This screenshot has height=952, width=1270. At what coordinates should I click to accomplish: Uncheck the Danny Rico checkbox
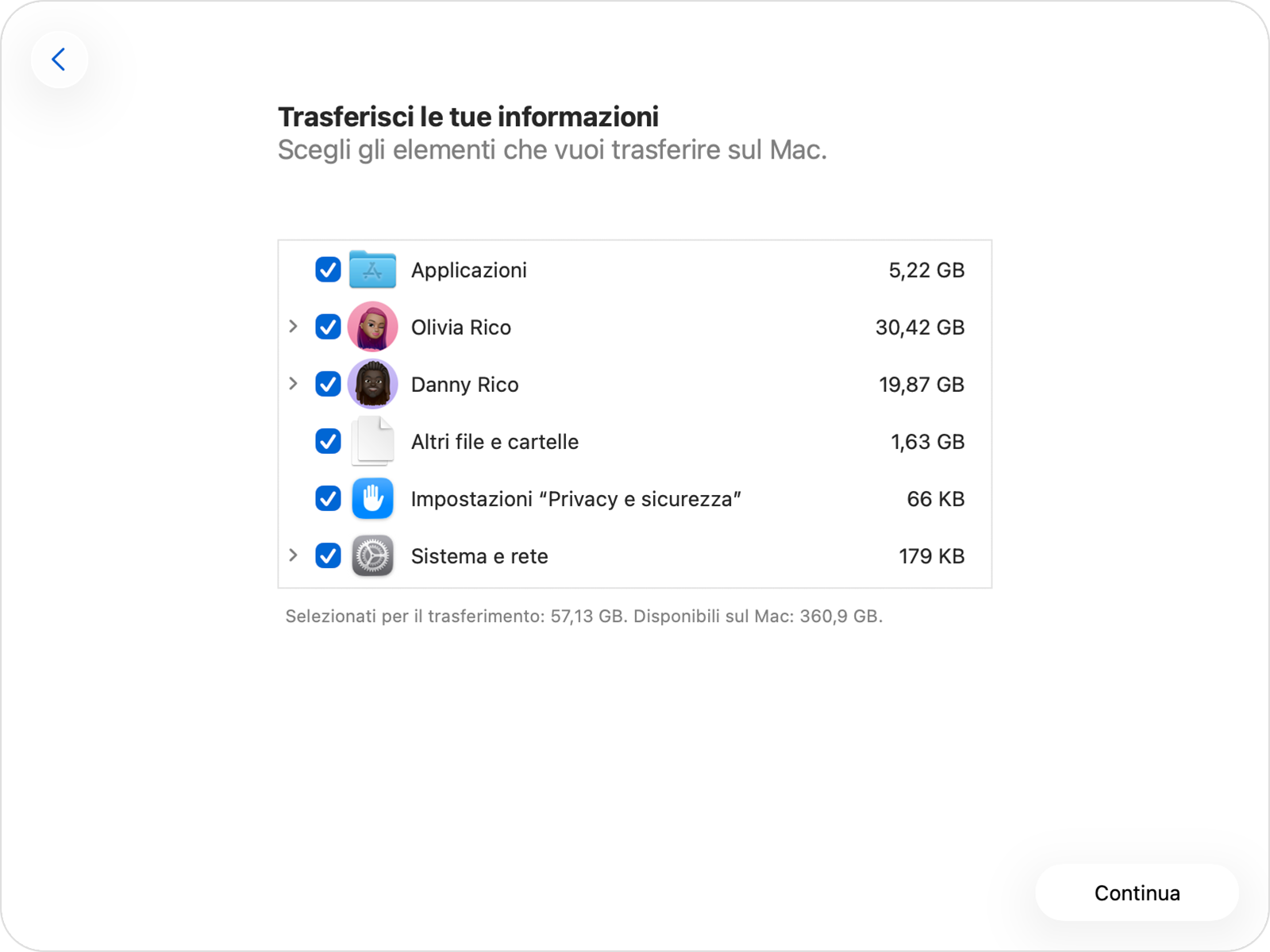328,384
